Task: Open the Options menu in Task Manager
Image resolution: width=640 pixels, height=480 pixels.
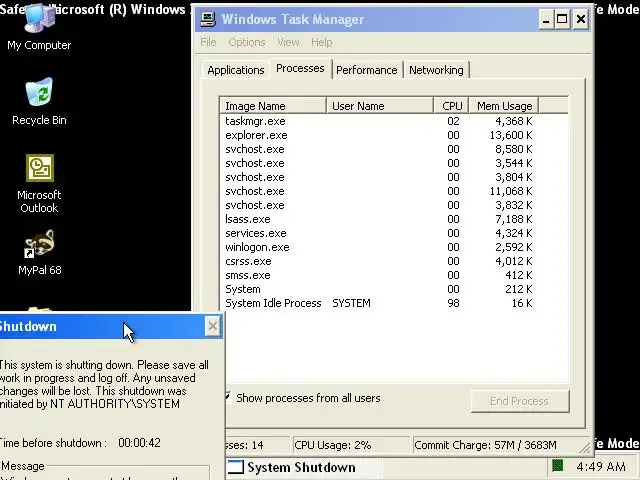Action: tap(247, 42)
